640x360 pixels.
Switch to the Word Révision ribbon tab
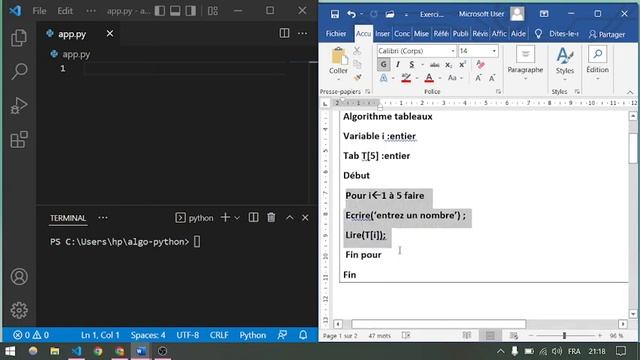480,34
